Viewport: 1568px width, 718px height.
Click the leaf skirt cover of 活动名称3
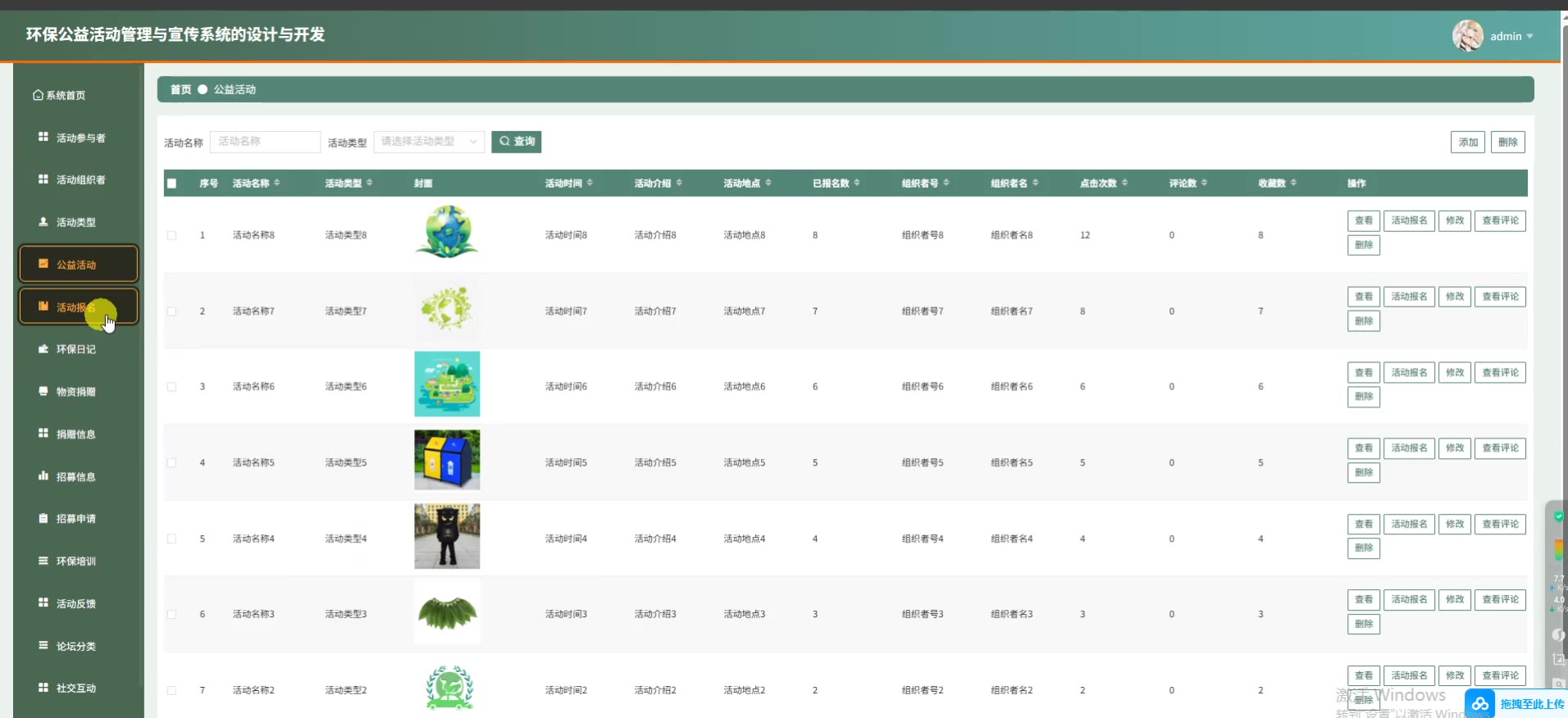(447, 612)
